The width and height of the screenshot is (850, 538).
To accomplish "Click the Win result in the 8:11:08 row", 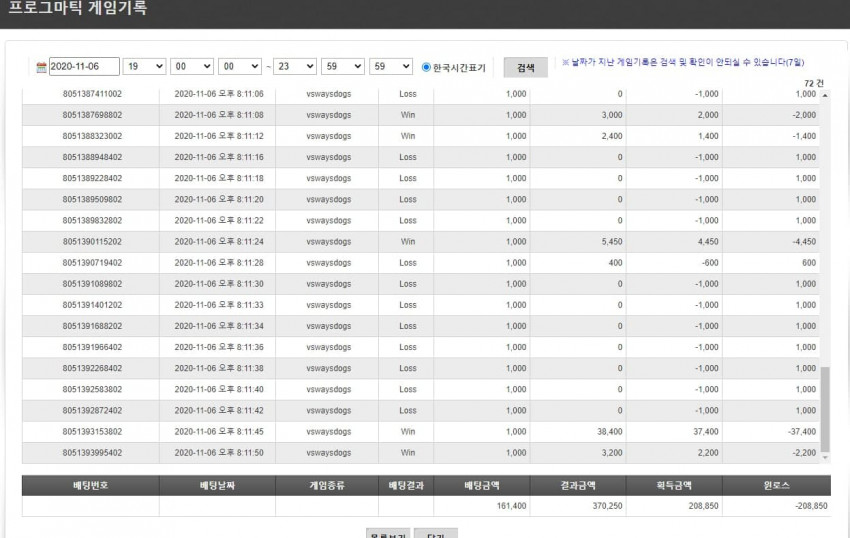I will pyautogui.click(x=408, y=115).
